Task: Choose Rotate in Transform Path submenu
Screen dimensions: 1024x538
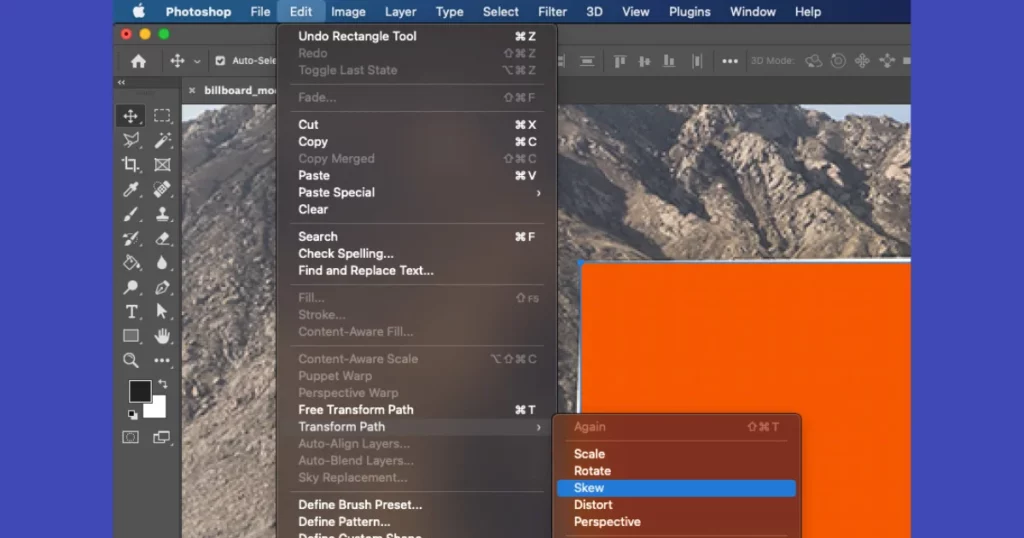Action: pyautogui.click(x=677, y=471)
